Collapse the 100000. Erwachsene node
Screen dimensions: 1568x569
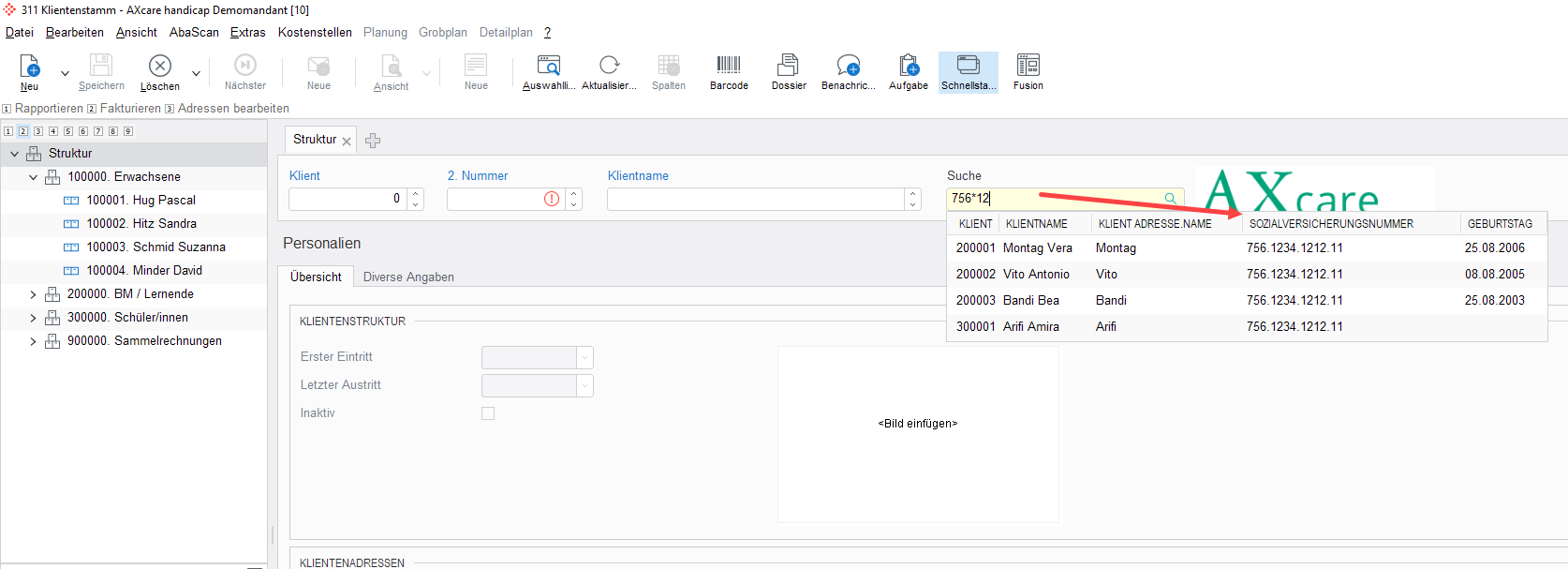(x=34, y=177)
